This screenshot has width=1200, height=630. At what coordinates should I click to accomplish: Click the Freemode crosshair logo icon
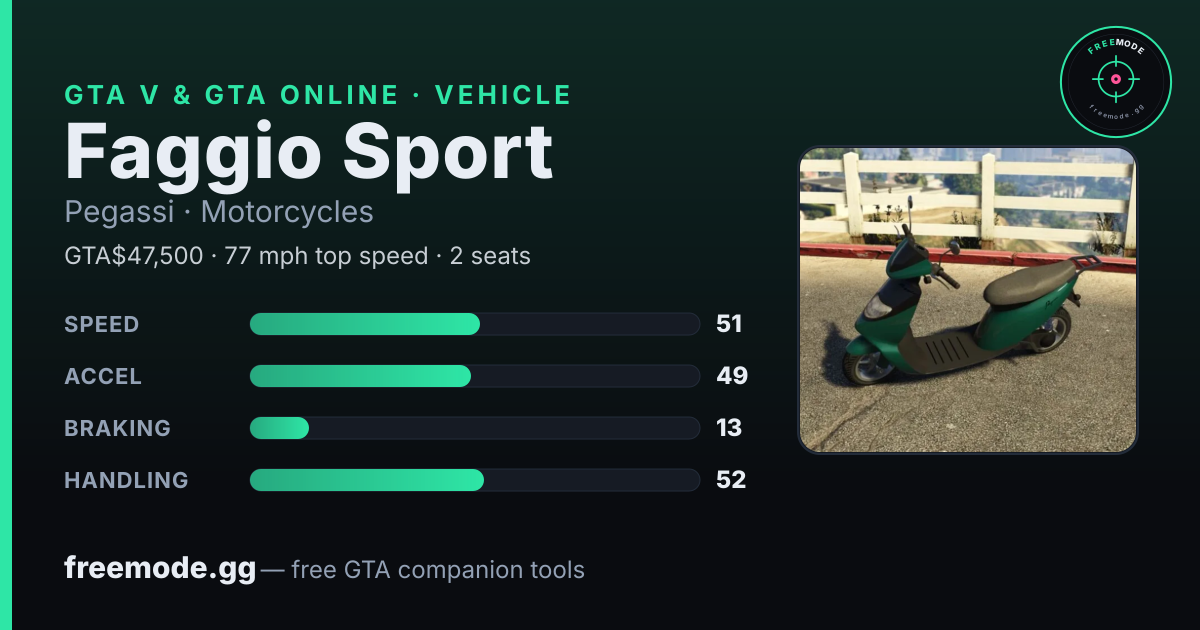point(1115,81)
